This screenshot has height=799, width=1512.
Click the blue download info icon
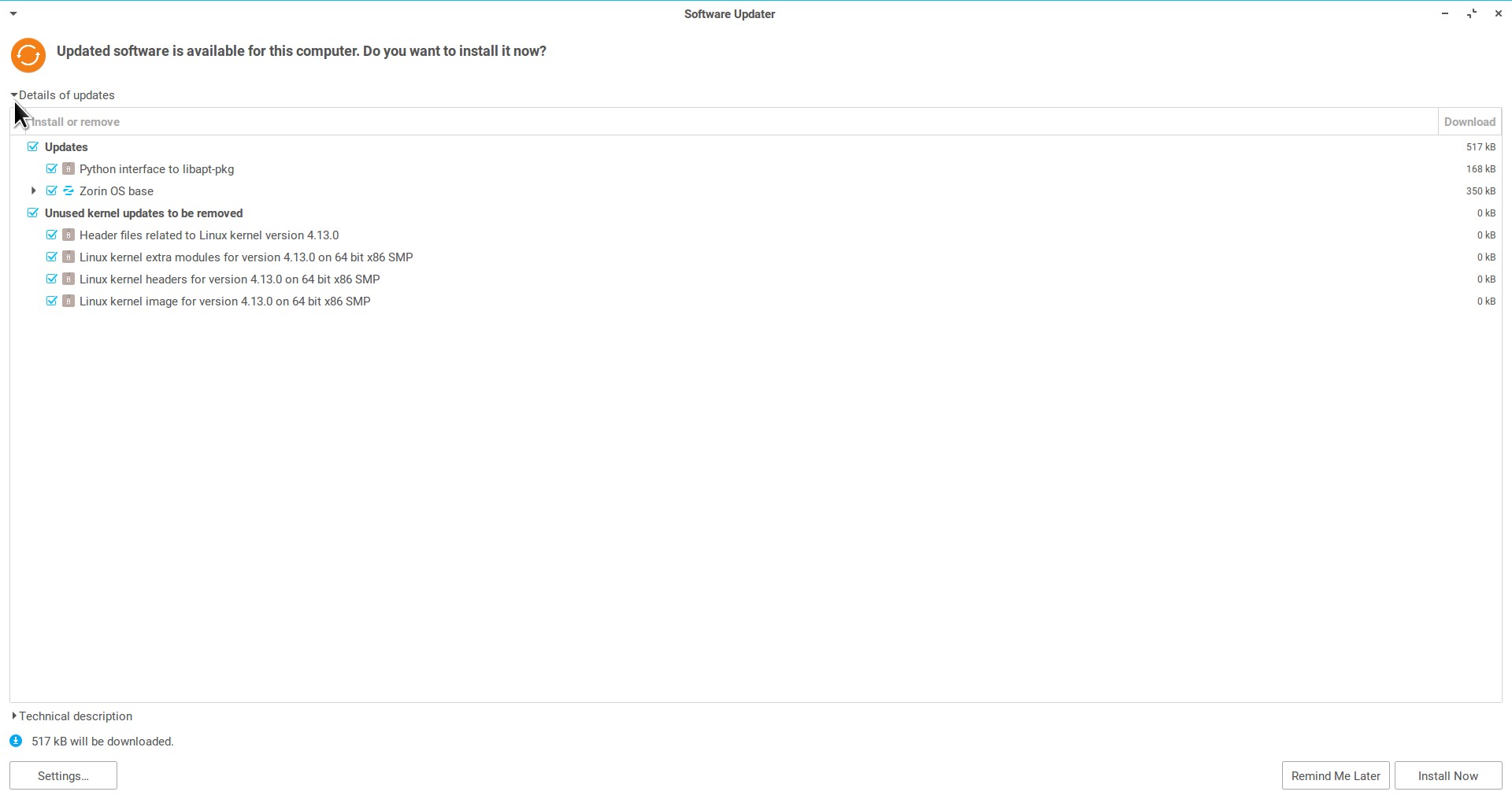point(16,742)
